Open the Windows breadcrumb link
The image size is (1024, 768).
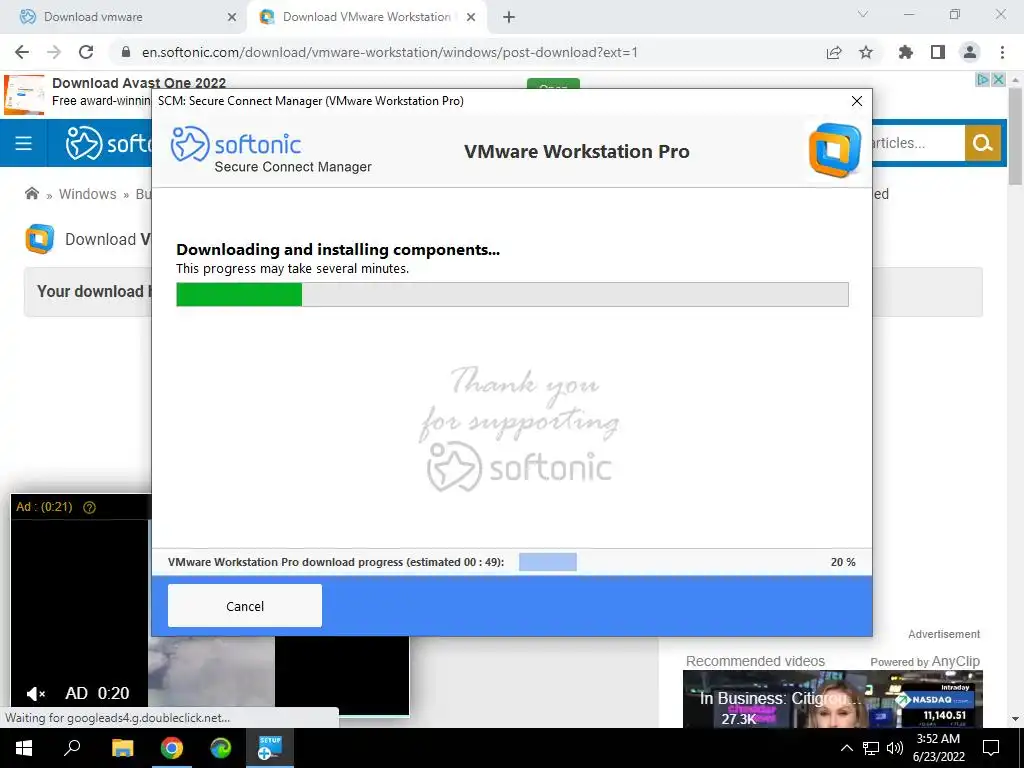pos(88,194)
